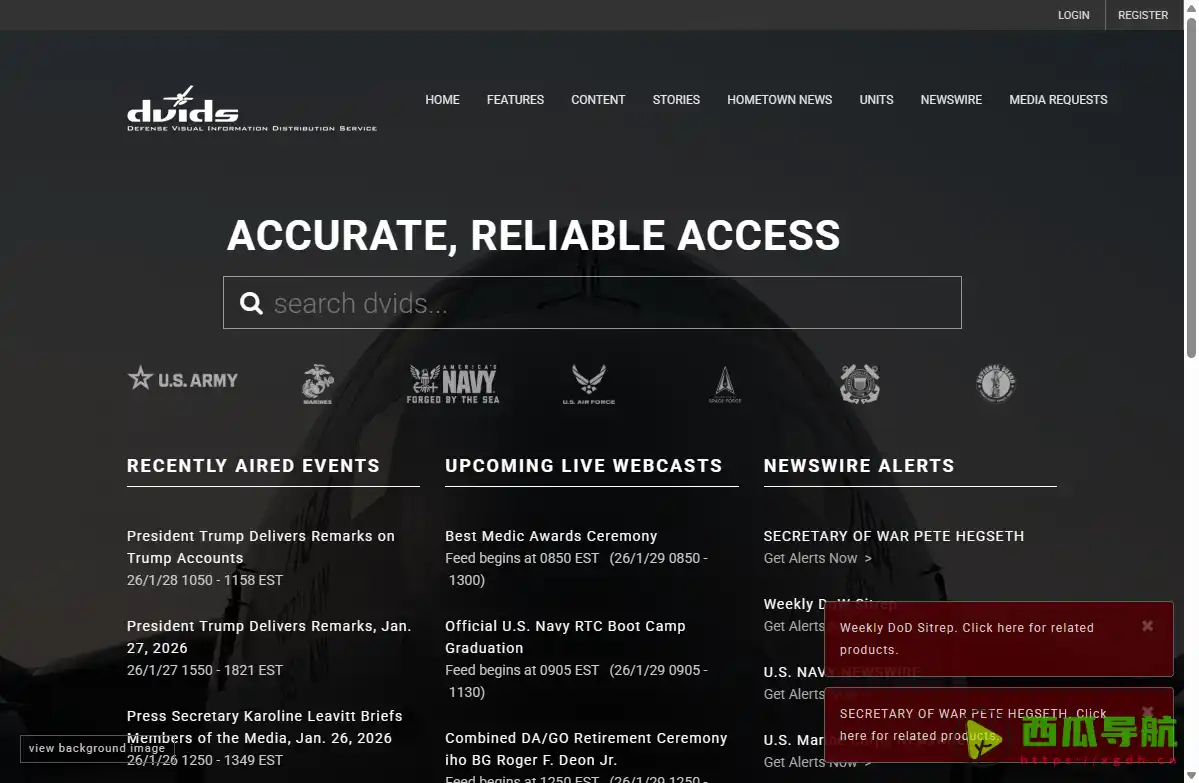This screenshot has height=783, width=1199.
Task: Open Media Requests in navigation
Action: [x=1058, y=100]
